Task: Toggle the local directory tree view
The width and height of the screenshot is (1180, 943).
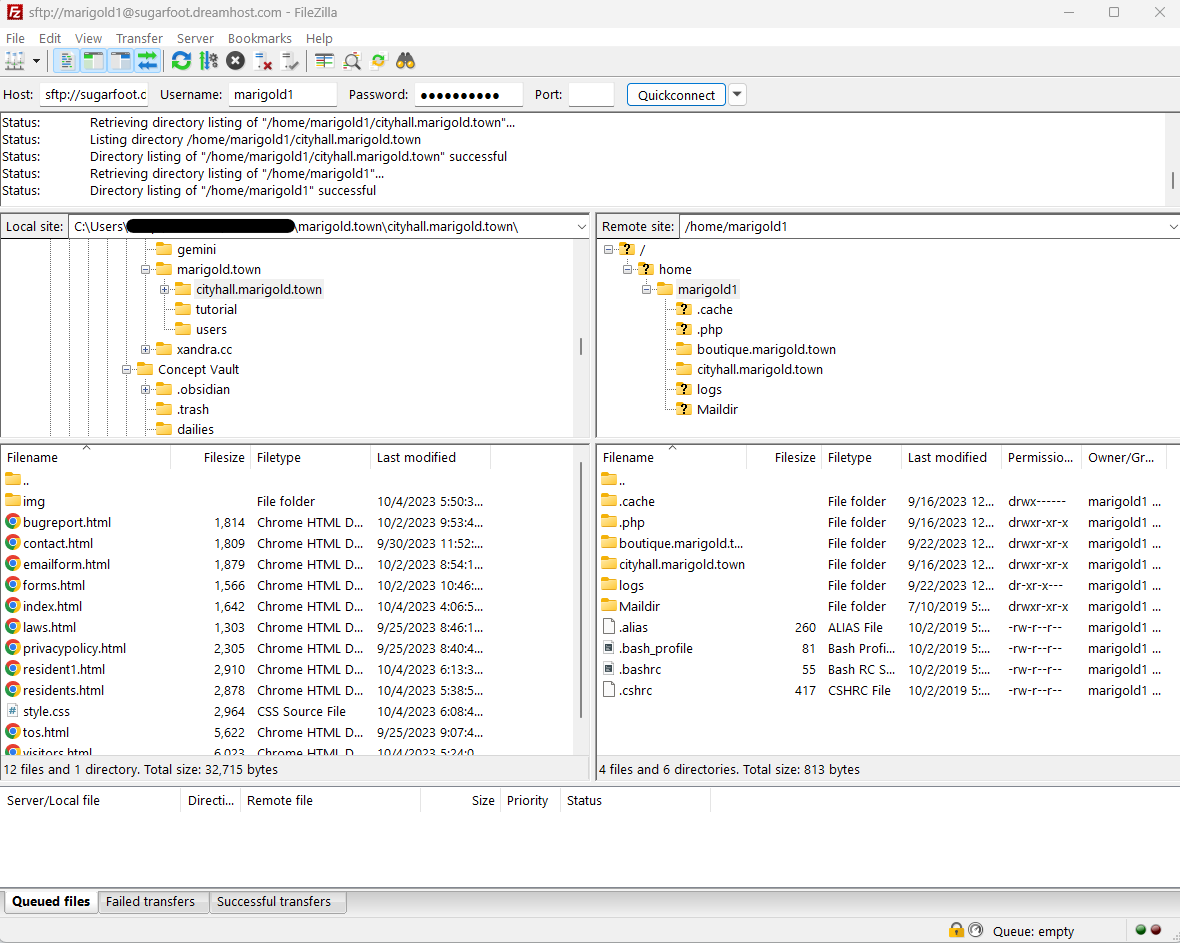Action: coord(91,61)
